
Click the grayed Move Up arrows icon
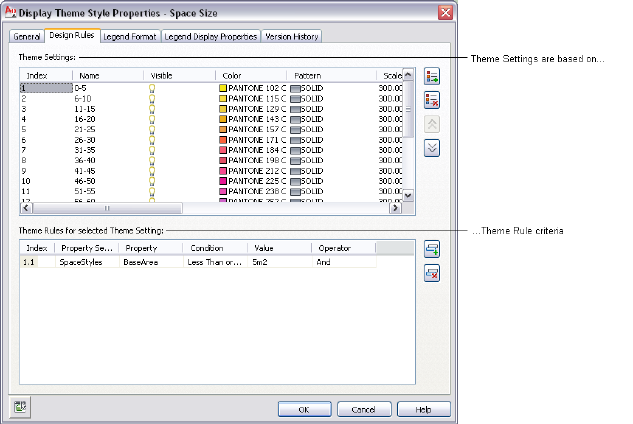click(432, 124)
